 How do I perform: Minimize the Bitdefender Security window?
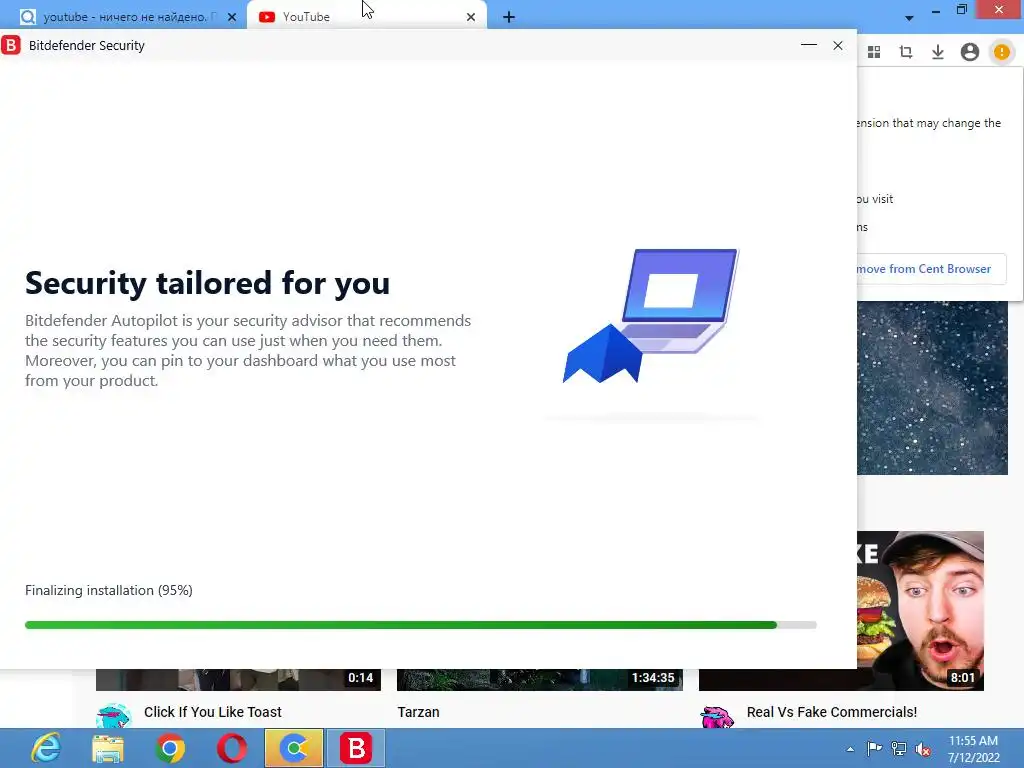pyautogui.click(x=808, y=45)
